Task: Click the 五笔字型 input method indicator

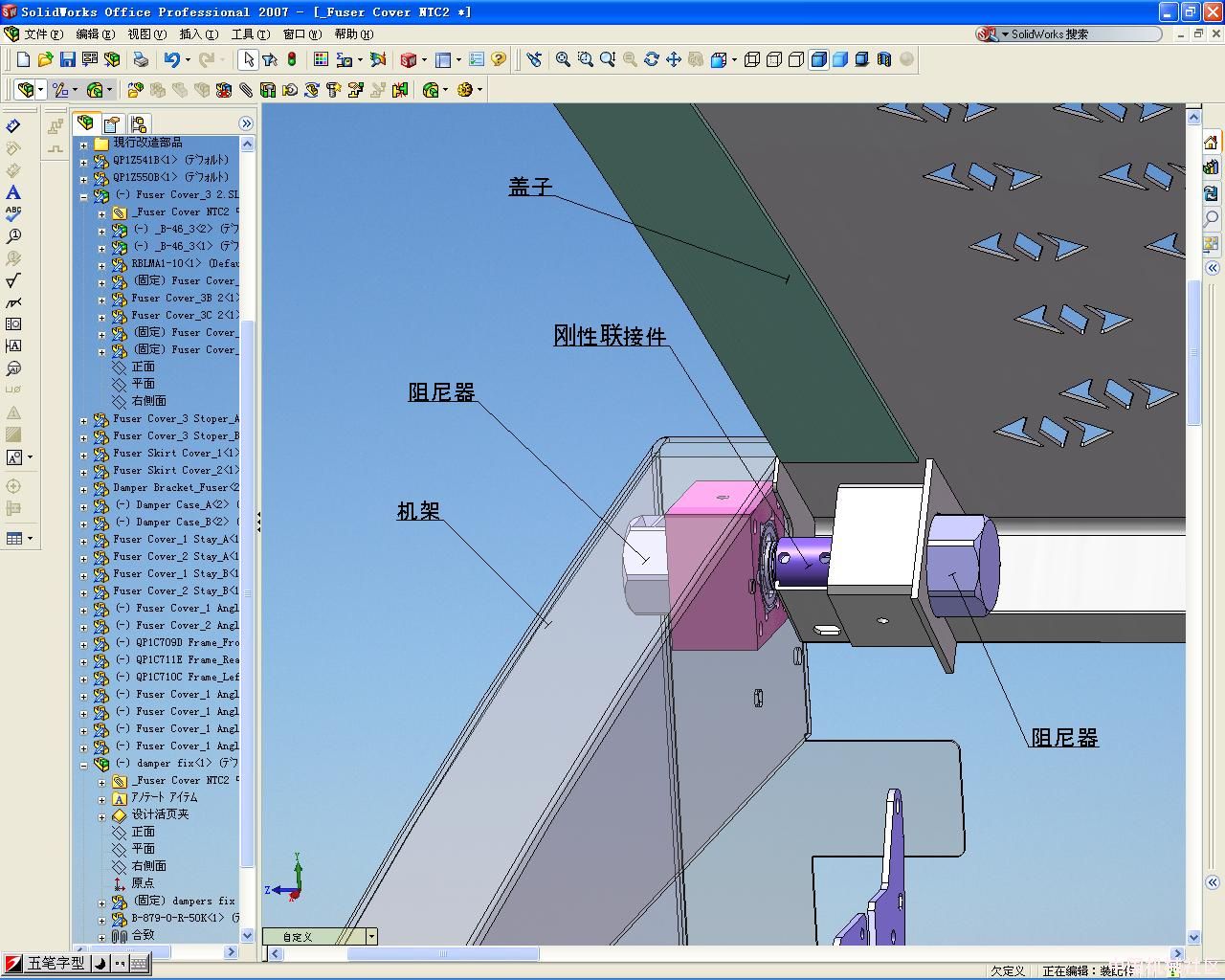Action: point(56,964)
